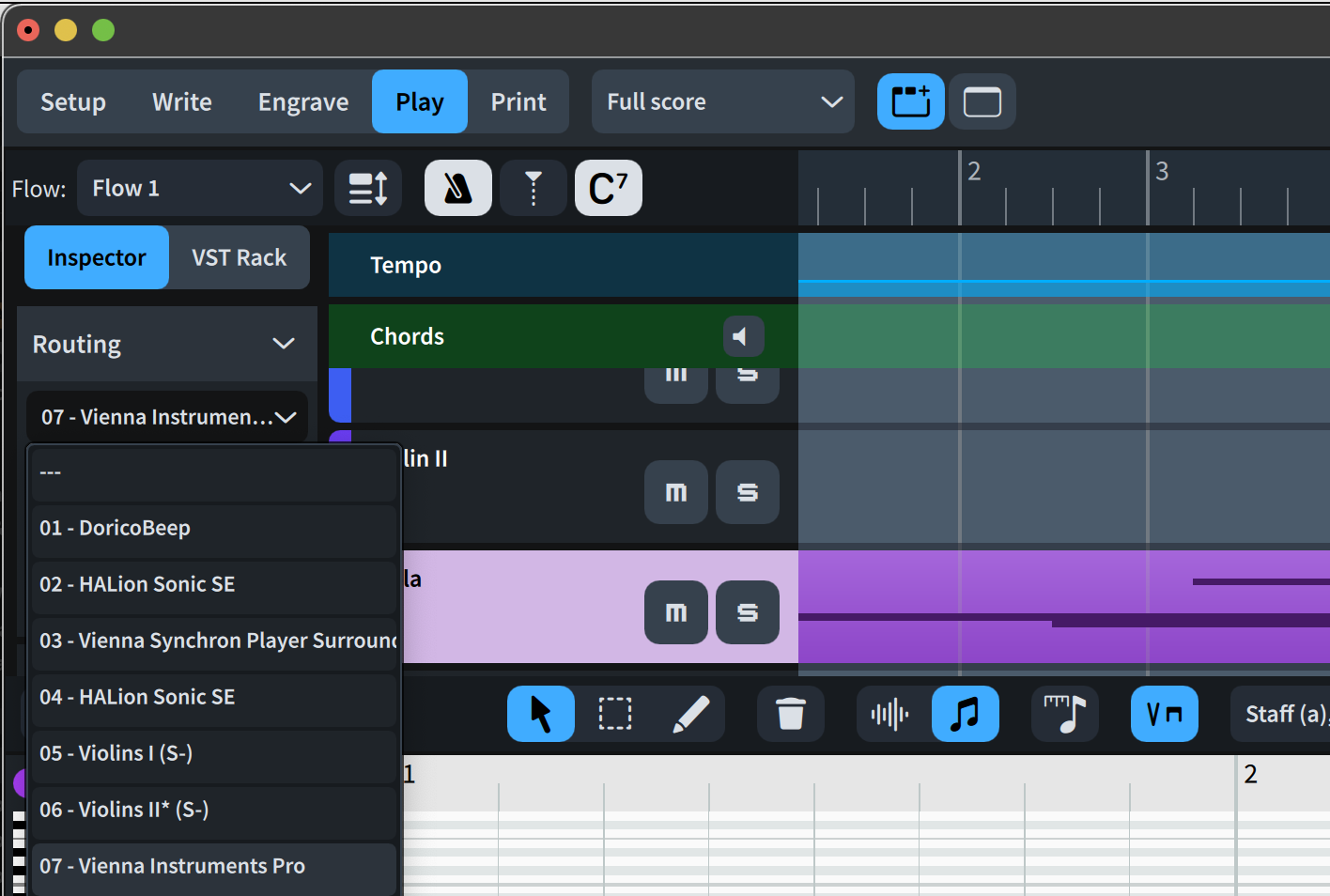Viewport: 1330px width, 896px height.
Task: Select the marquee selection tool
Action: [615, 715]
